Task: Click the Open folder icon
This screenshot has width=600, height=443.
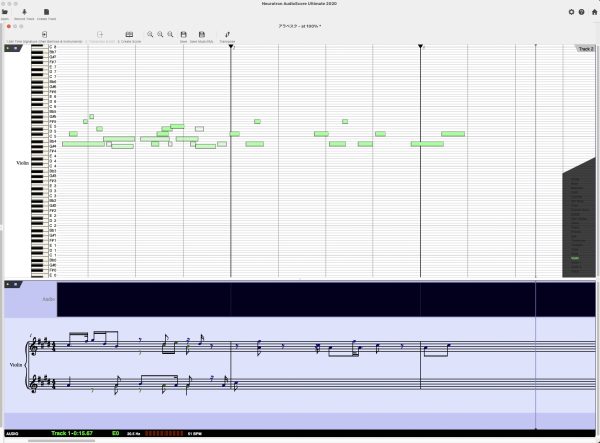Action: pos(6,12)
